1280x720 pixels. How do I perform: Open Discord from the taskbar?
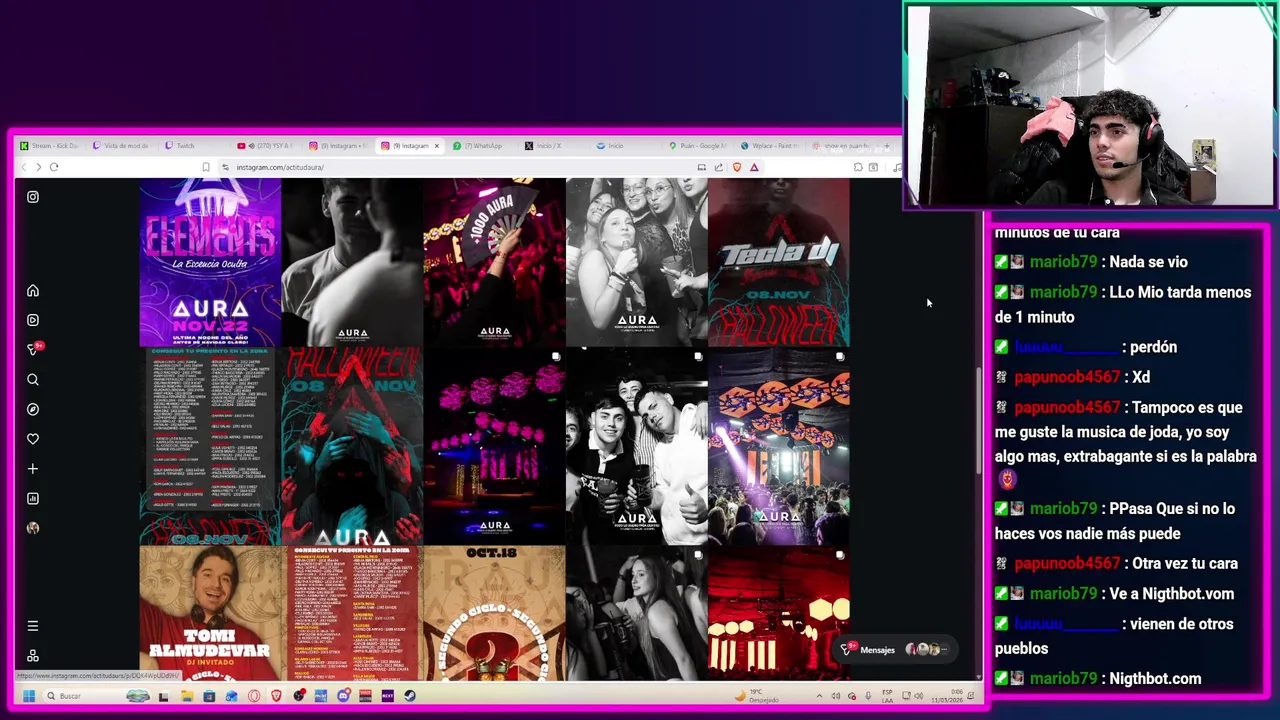tap(343, 696)
